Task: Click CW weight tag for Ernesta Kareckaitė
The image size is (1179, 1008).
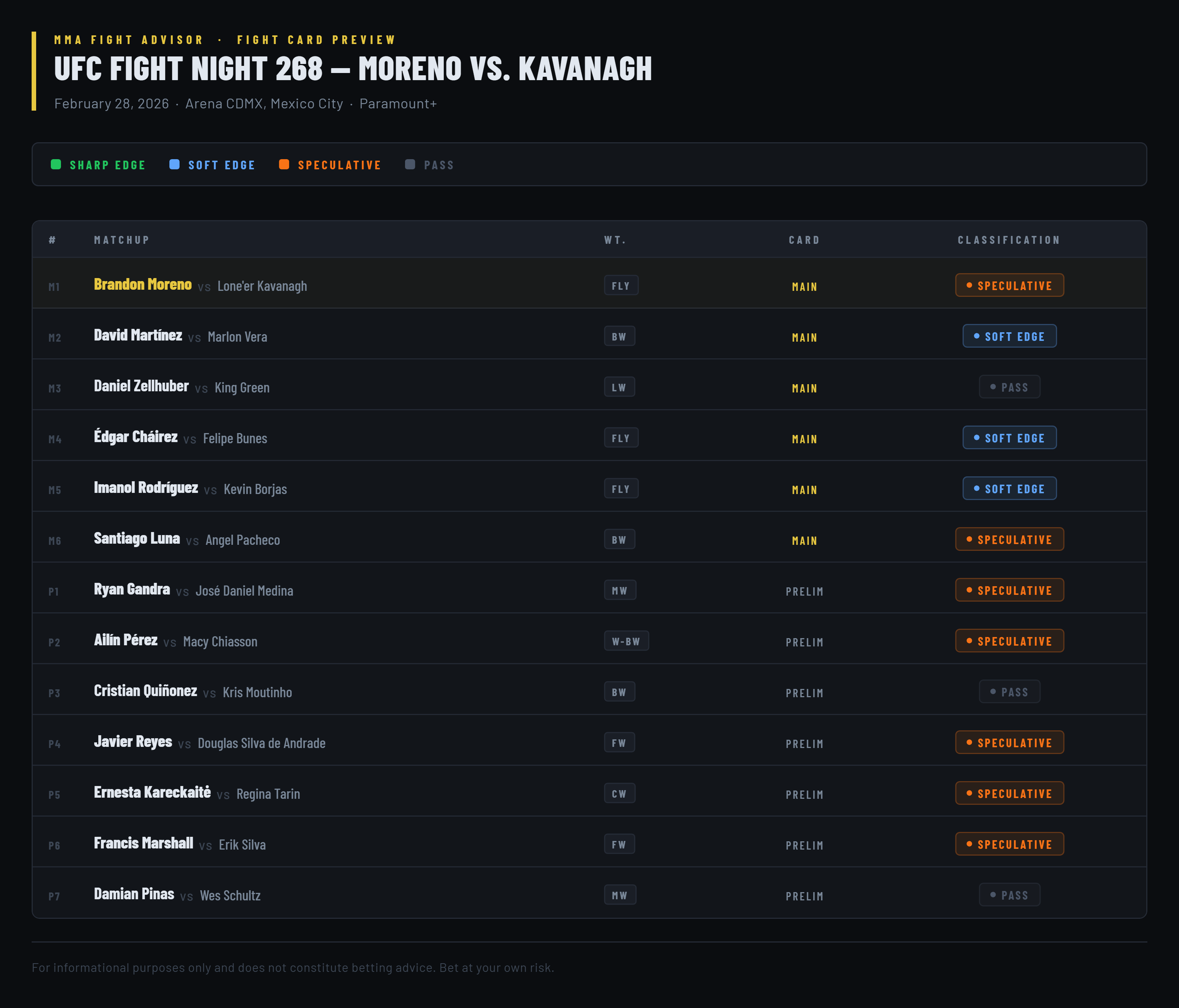Action: (619, 794)
